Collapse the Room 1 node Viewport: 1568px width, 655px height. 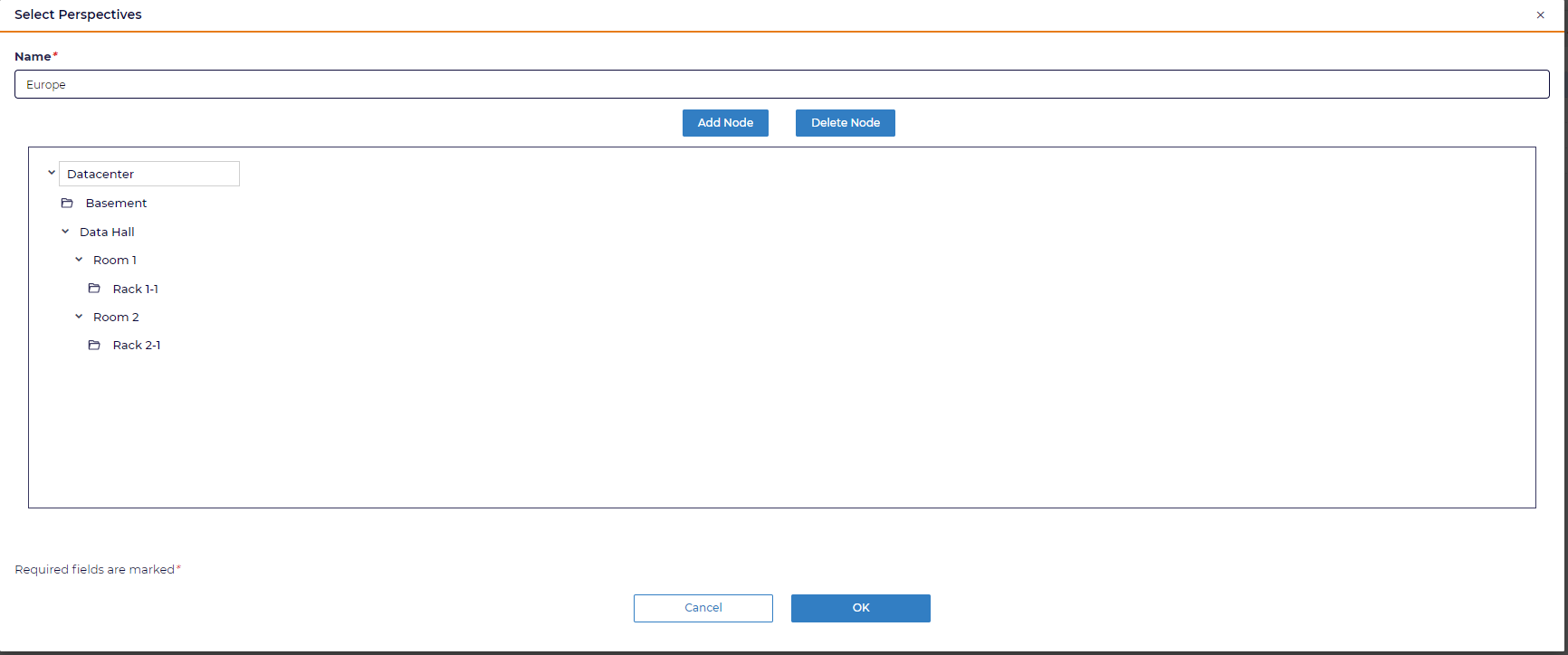79,260
